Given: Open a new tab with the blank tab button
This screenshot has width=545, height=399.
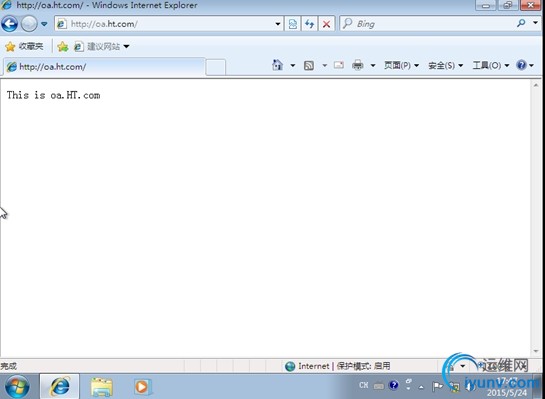Looking at the screenshot, I should coord(215,67).
